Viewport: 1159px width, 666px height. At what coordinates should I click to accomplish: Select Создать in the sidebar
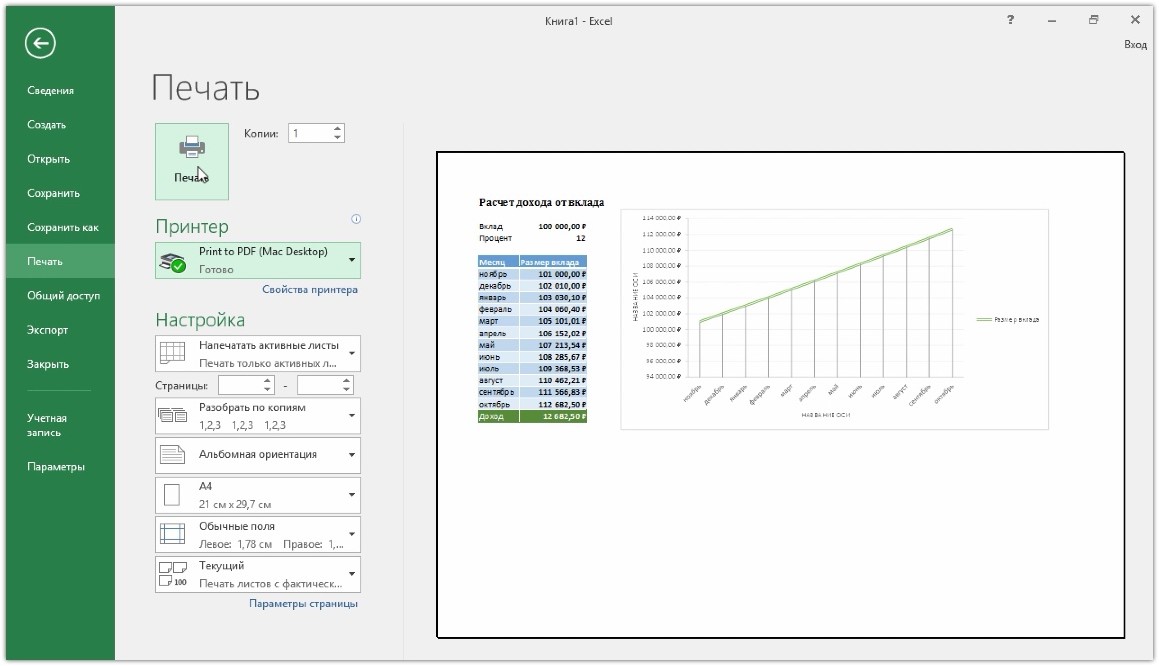pyautogui.click(x=47, y=124)
